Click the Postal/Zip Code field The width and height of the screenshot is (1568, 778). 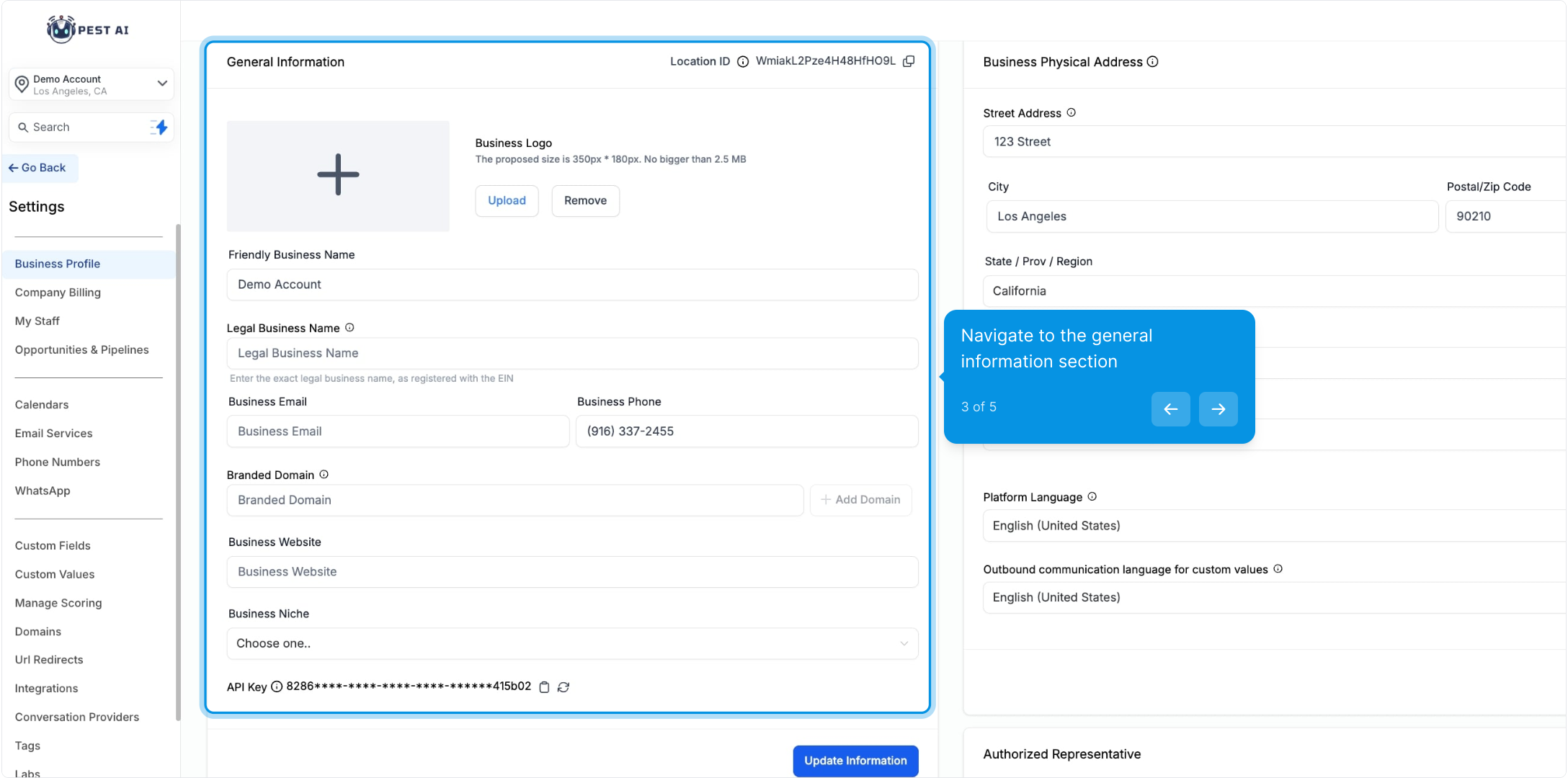tap(1506, 217)
